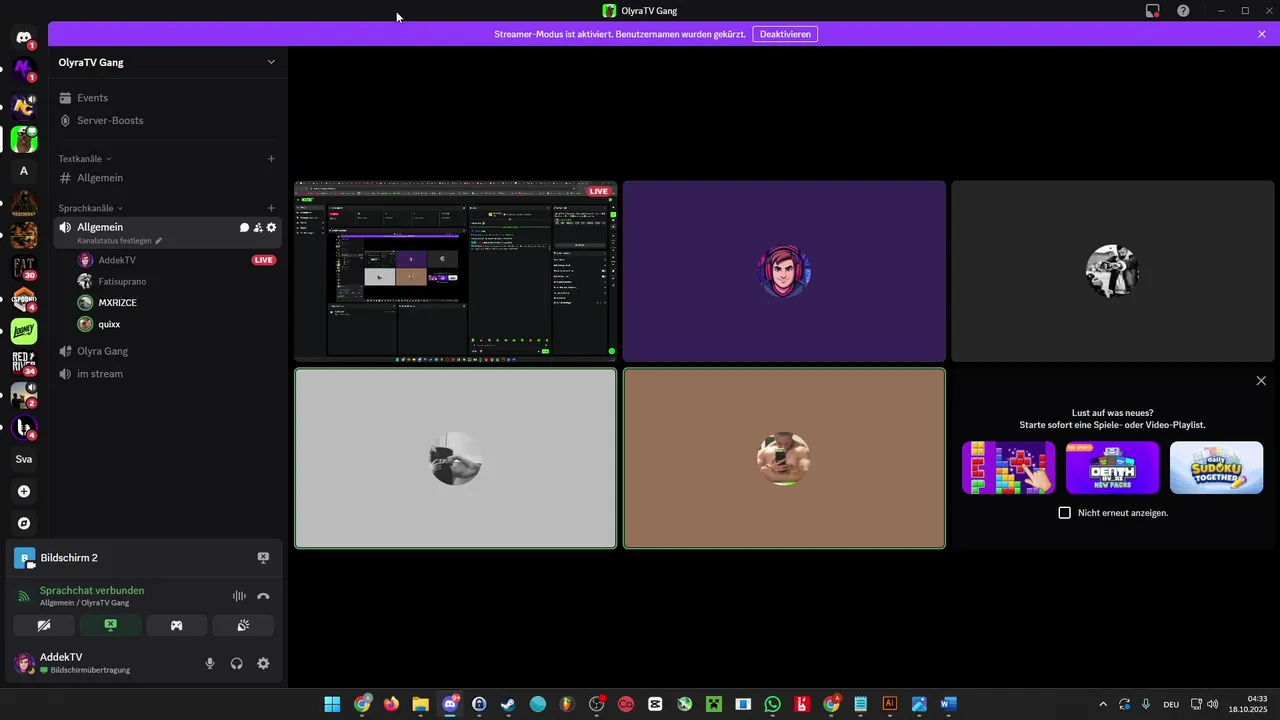
Task: Select the light gray video tile
Action: (x=455, y=459)
